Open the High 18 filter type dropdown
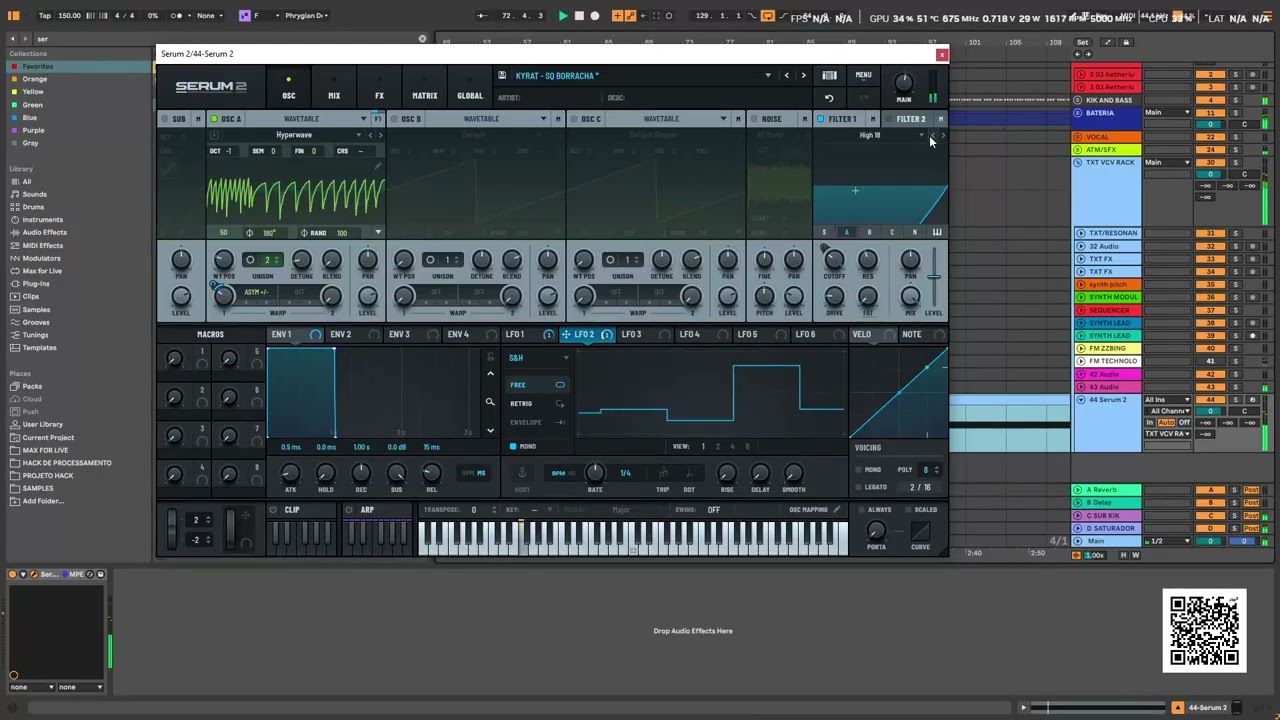The height and width of the screenshot is (720, 1280). [871, 135]
